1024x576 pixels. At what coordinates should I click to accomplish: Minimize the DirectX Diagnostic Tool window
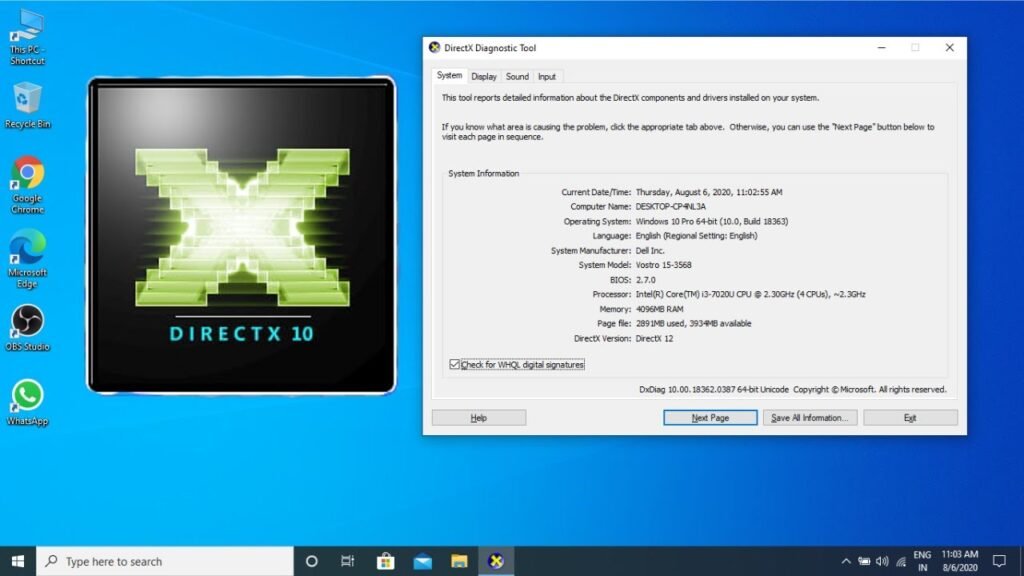[x=881, y=48]
